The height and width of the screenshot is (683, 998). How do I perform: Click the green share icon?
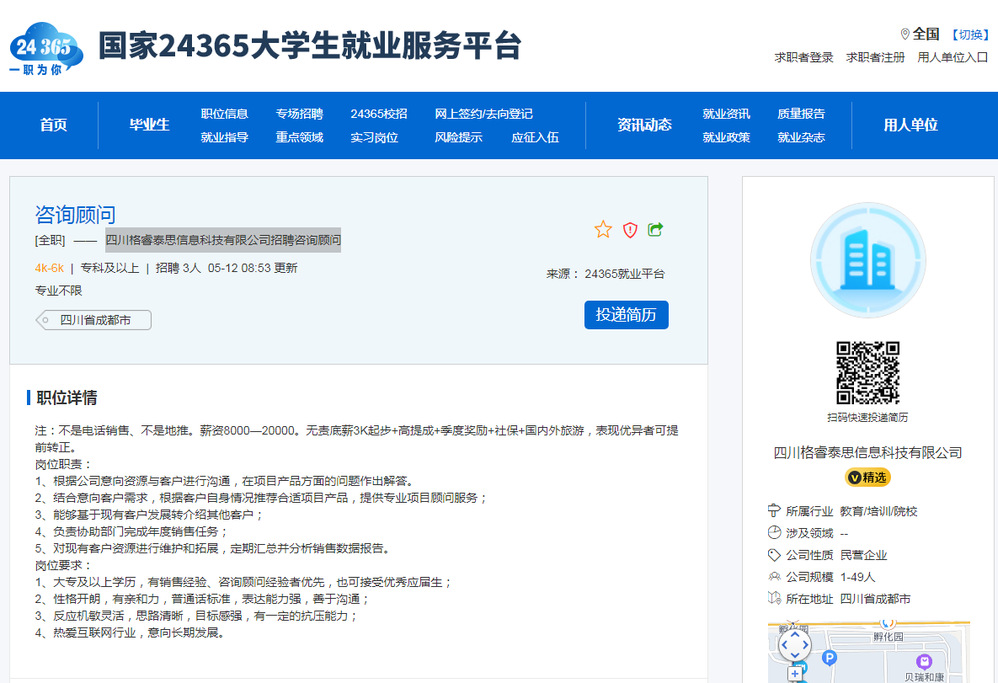pos(656,230)
